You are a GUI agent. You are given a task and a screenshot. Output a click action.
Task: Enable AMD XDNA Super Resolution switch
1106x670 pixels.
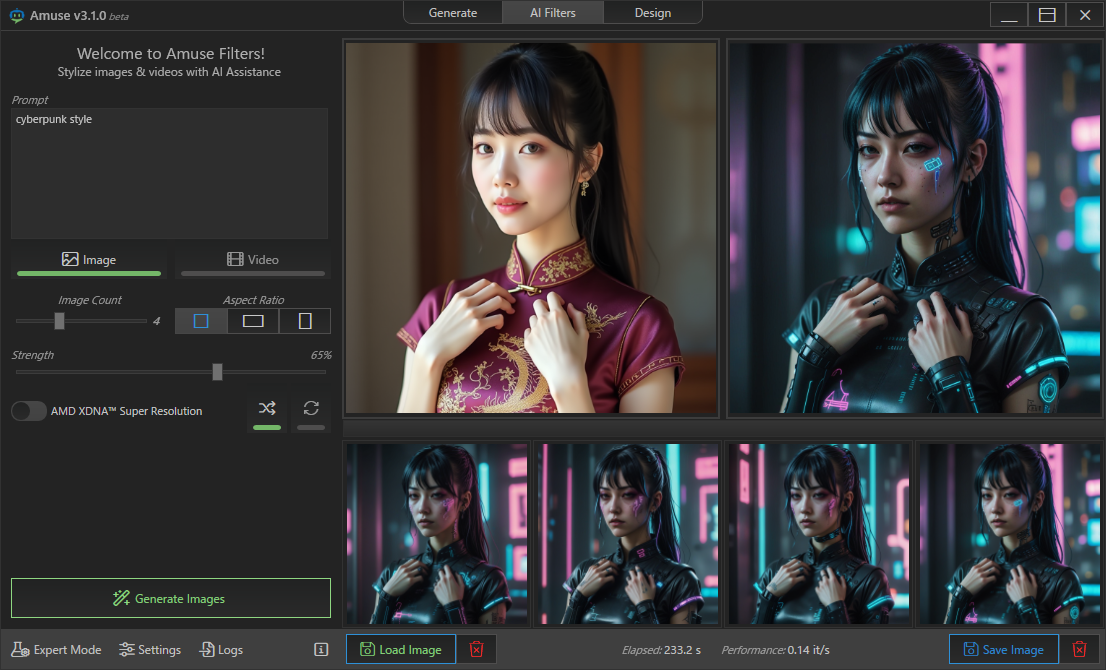click(x=29, y=411)
